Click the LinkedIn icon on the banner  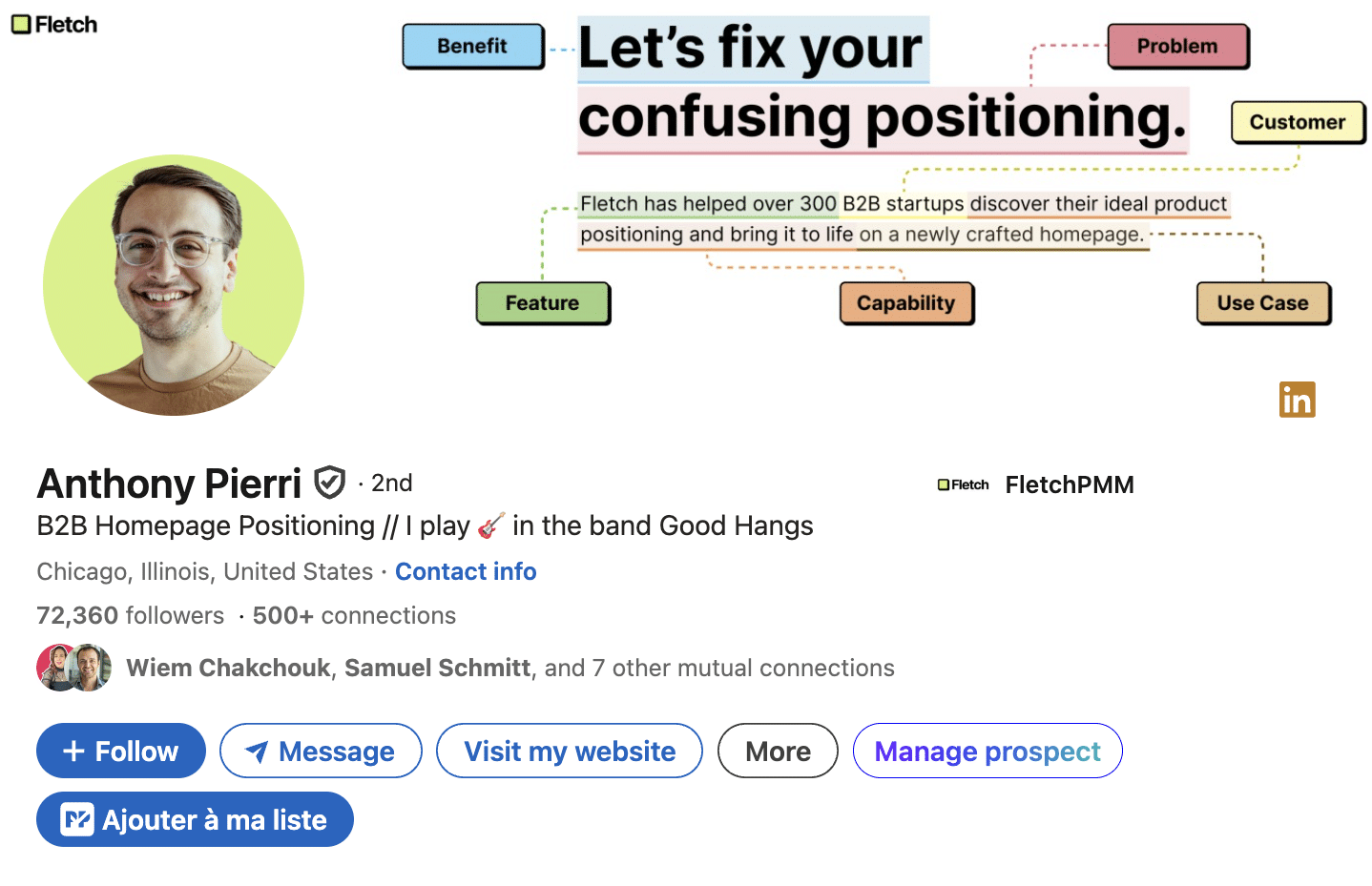tap(1297, 400)
